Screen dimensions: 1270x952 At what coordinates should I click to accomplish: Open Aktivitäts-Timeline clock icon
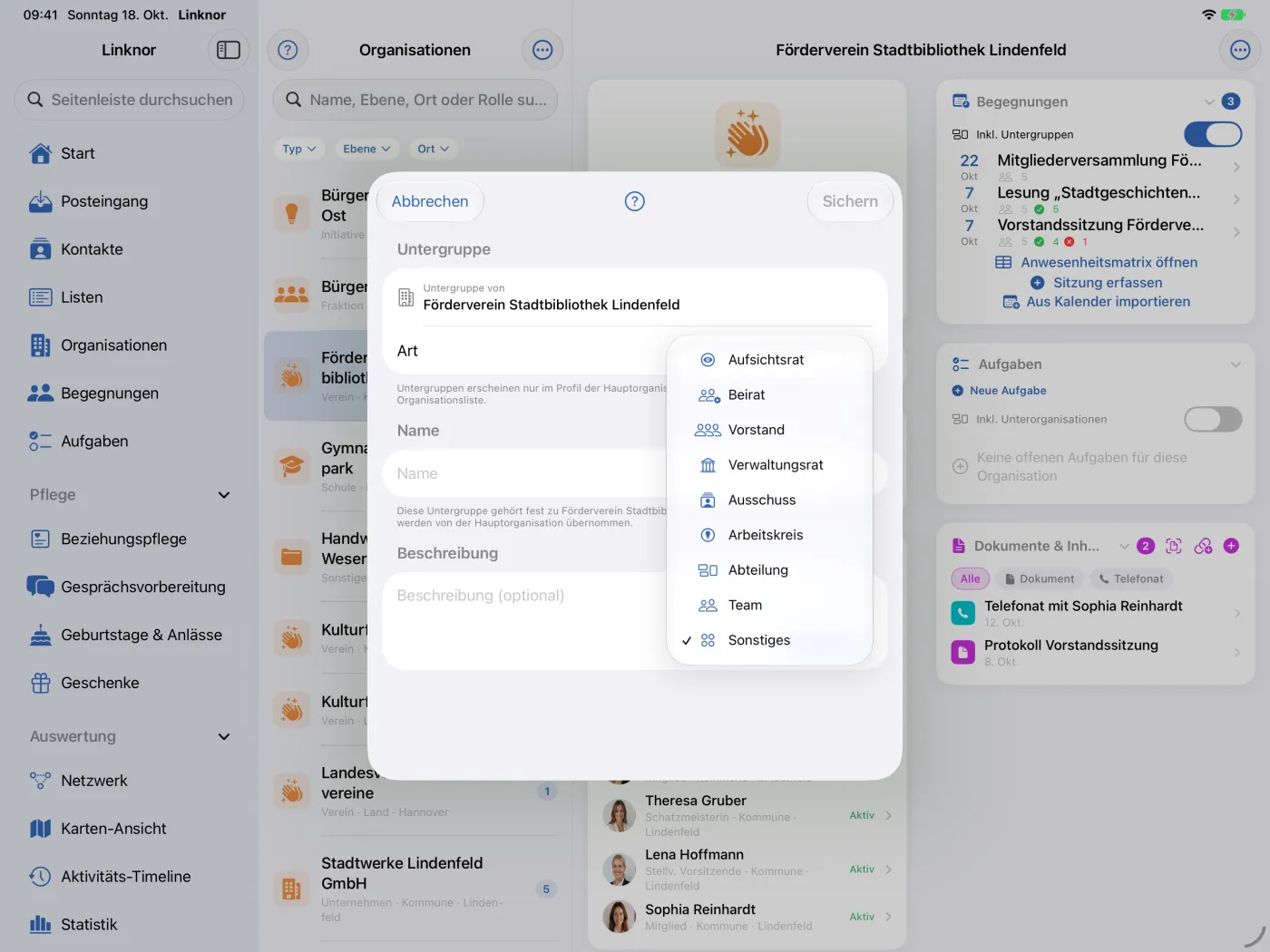pos(41,877)
